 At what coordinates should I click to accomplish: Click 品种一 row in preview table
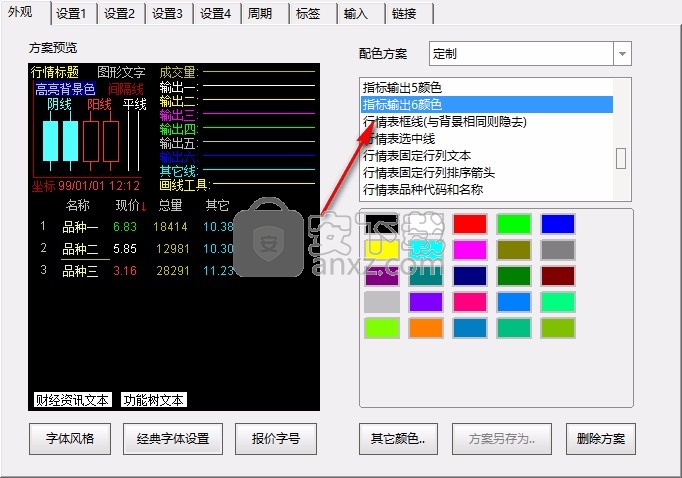(80, 227)
